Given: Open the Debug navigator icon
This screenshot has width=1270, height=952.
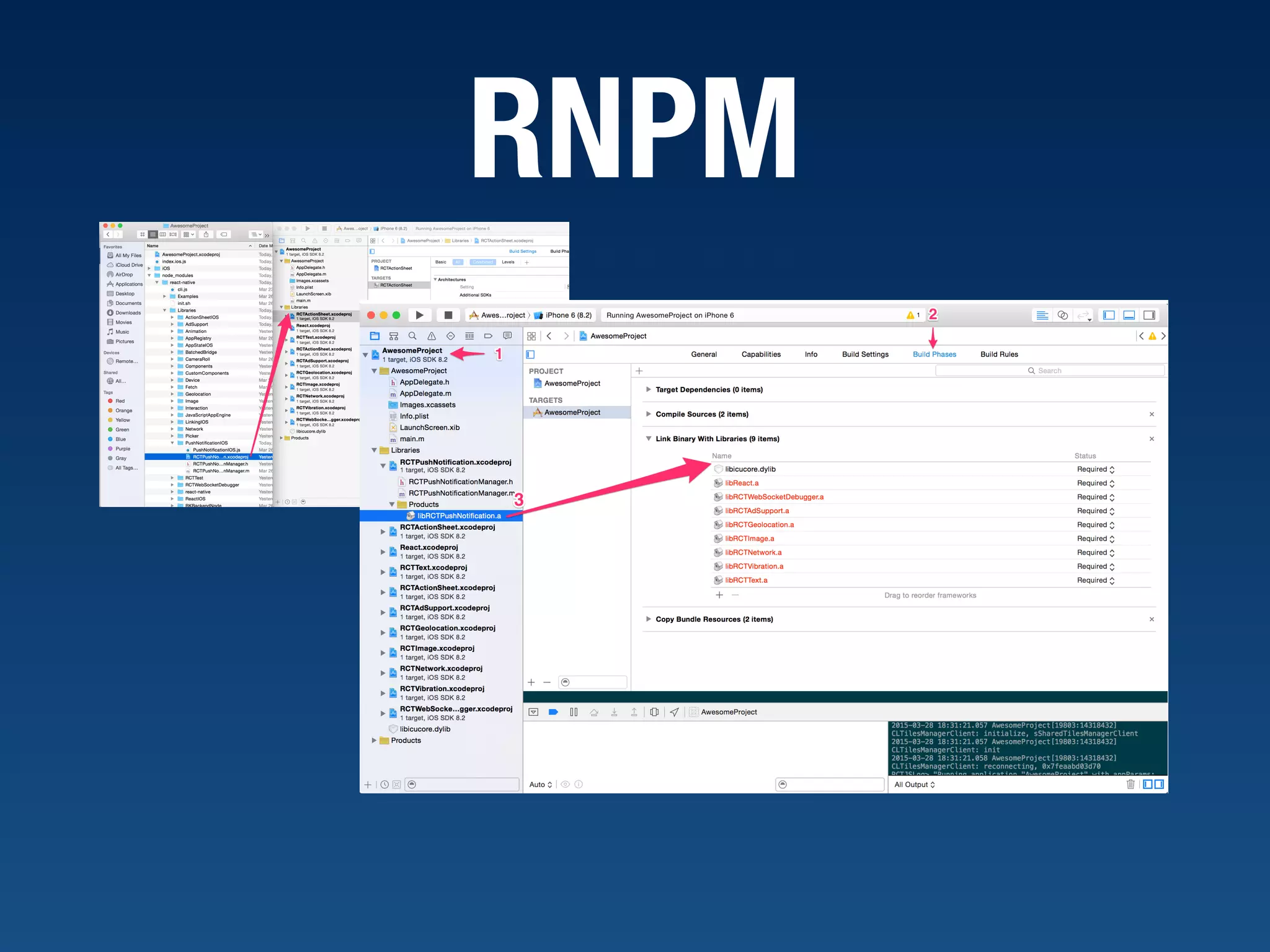Looking at the screenshot, I should click(469, 336).
